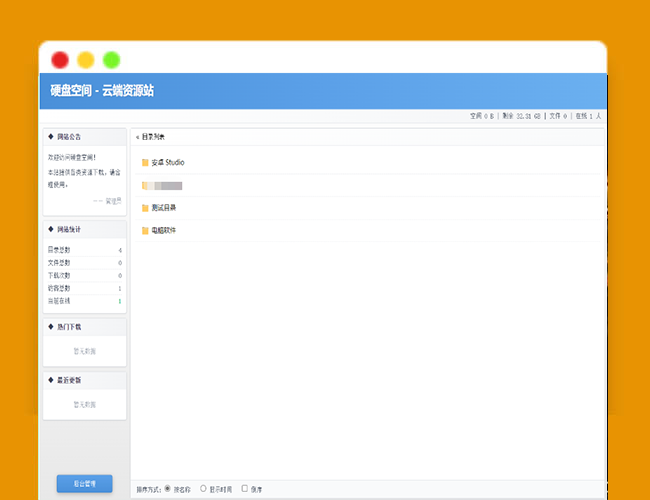Viewport: 650px width, 500px height.
Task: Click the 文件总数 statistics row
Action: (x=85, y=263)
